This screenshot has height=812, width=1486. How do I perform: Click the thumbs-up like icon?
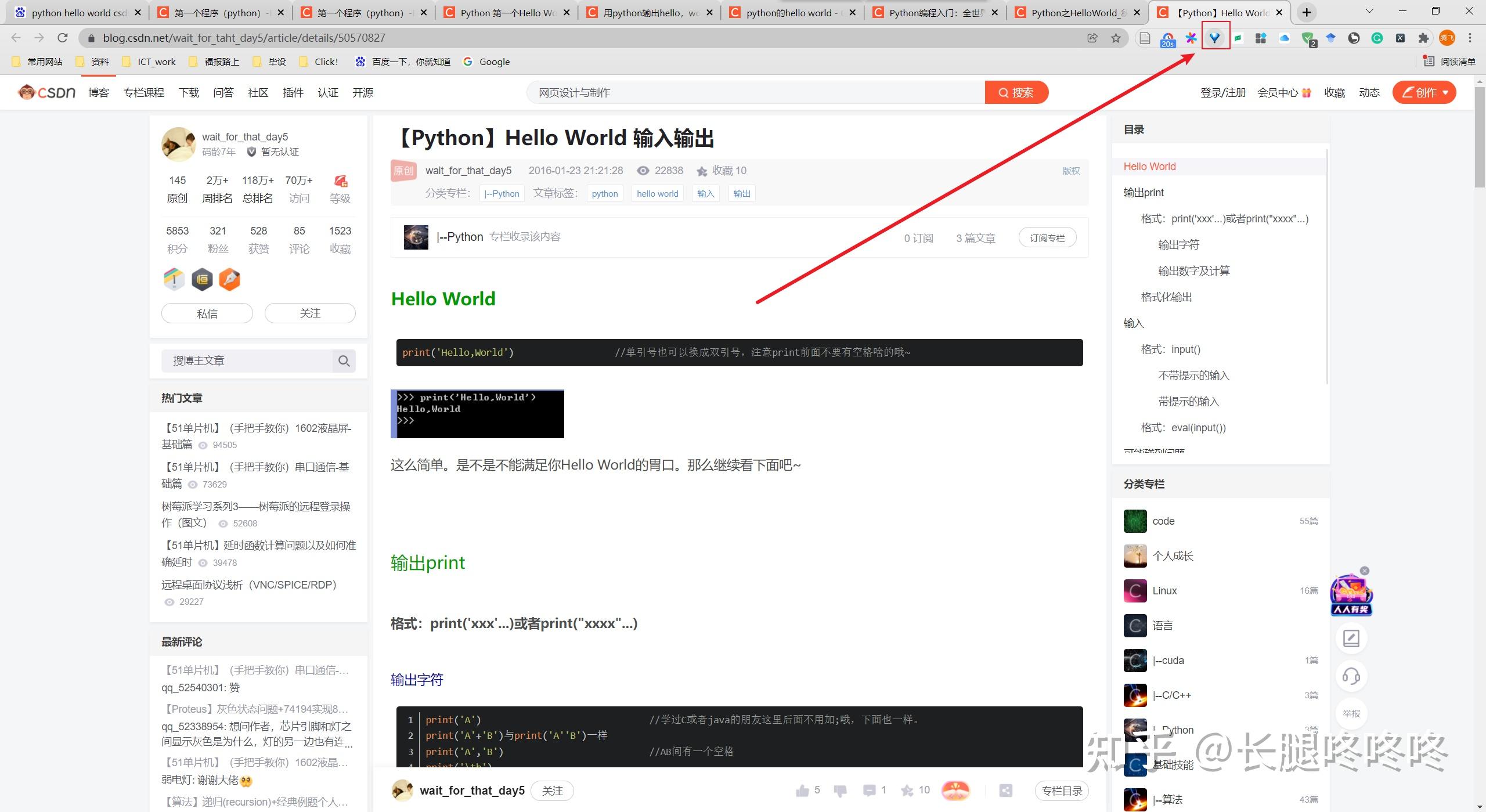pyautogui.click(x=802, y=790)
